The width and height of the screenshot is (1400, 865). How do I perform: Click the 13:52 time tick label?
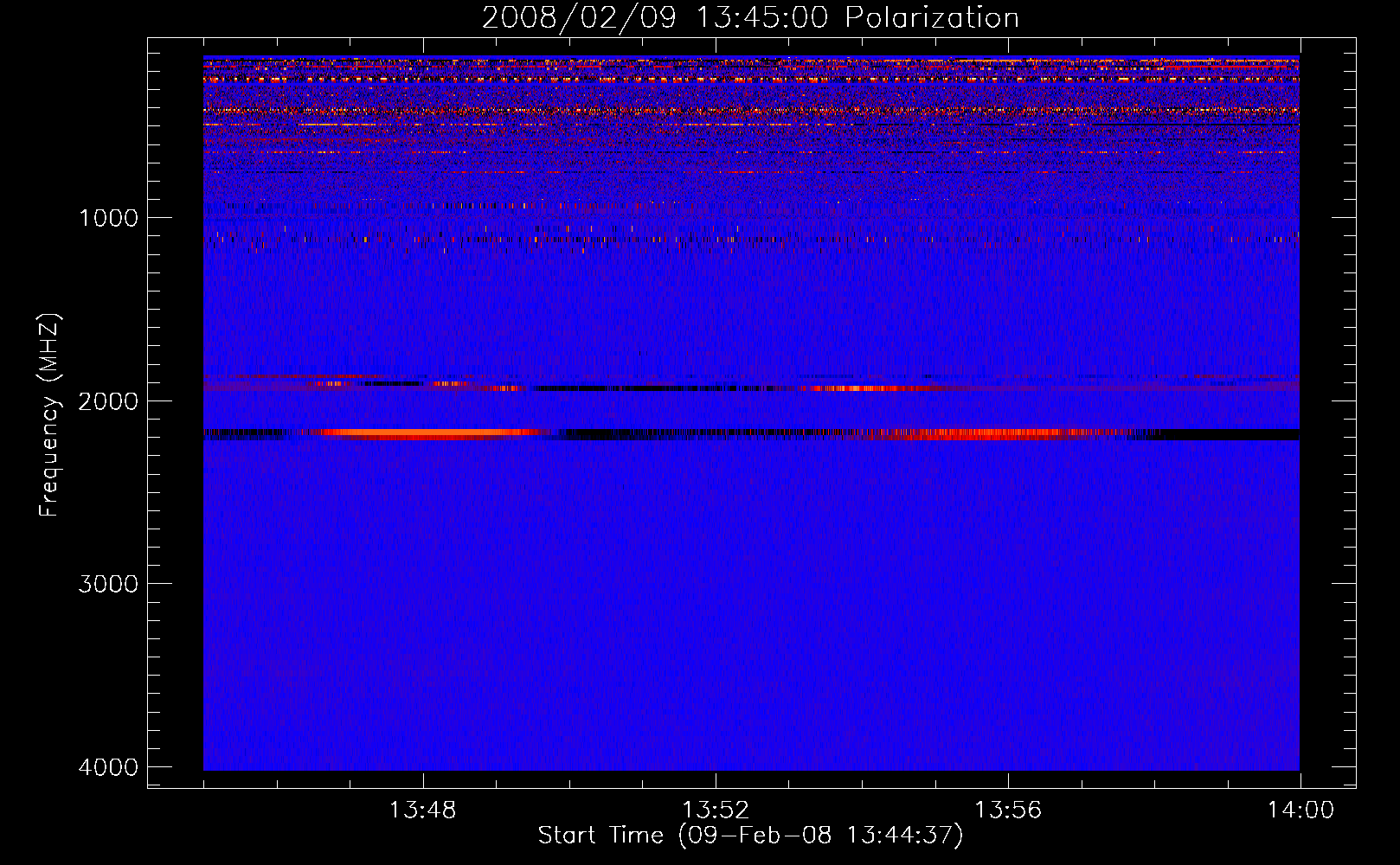[x=715, y=811]
